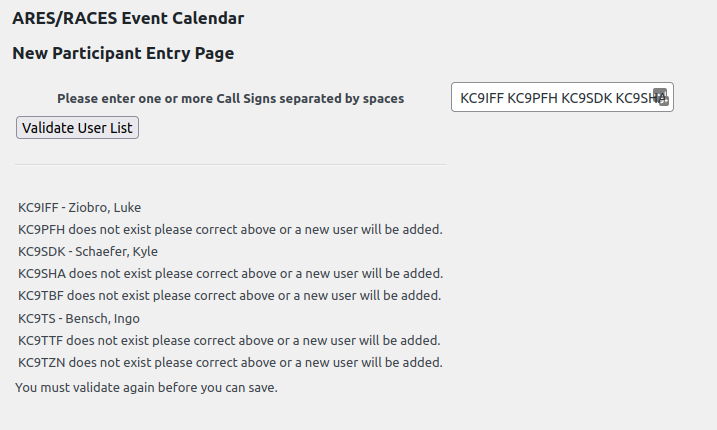Select call sign KC9IFF in results list

tap(39, 208)
